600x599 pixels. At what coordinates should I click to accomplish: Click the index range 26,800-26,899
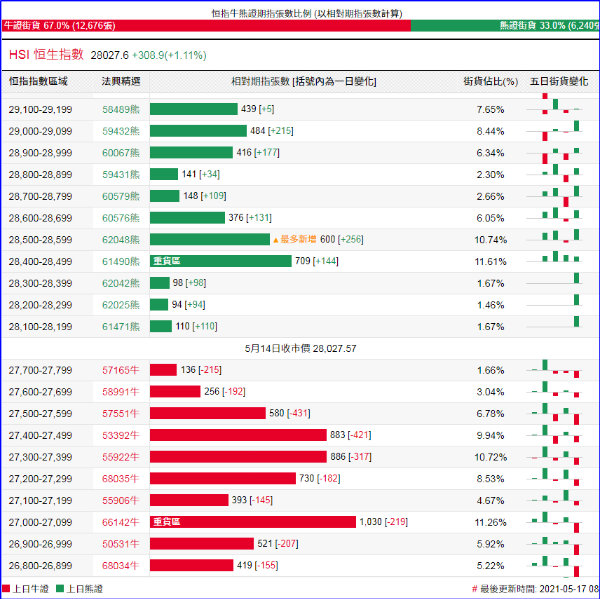41,565
